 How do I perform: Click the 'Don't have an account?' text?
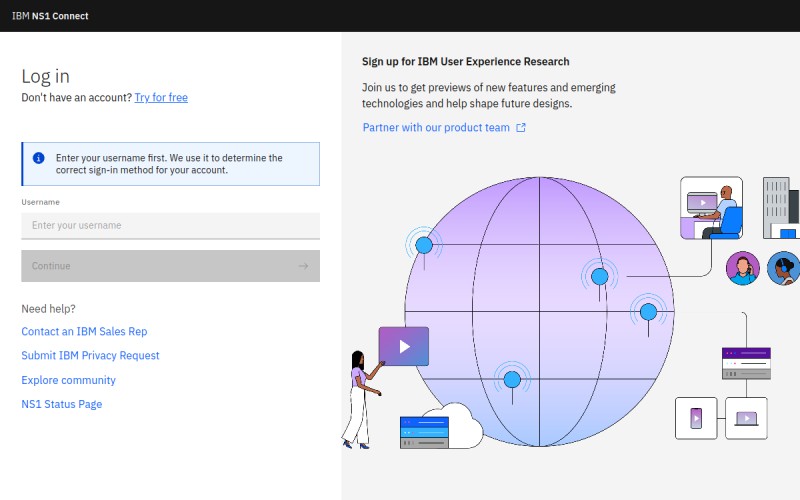click(77, 97)
